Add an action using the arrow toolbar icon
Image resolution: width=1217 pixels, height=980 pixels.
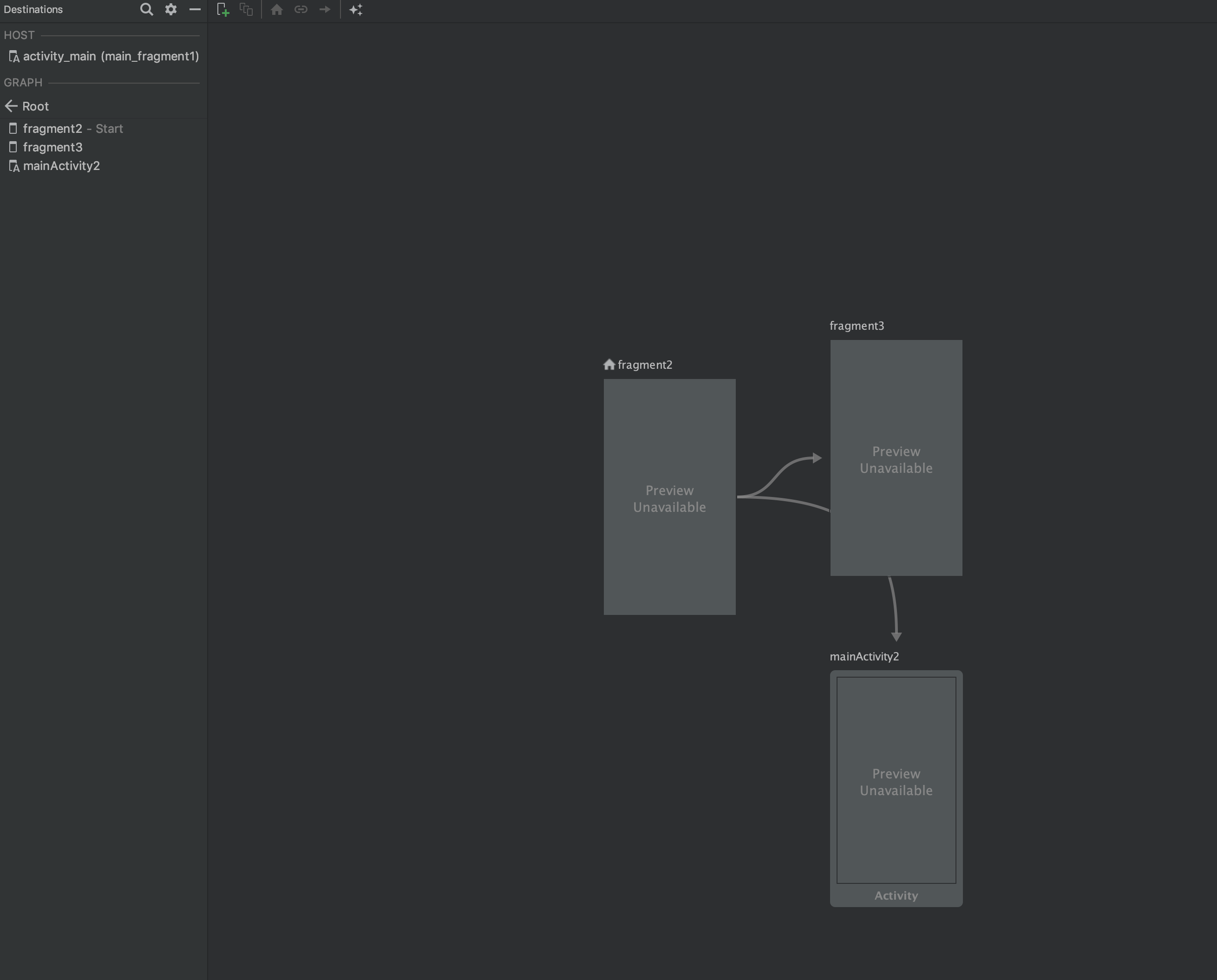[325, 10]
